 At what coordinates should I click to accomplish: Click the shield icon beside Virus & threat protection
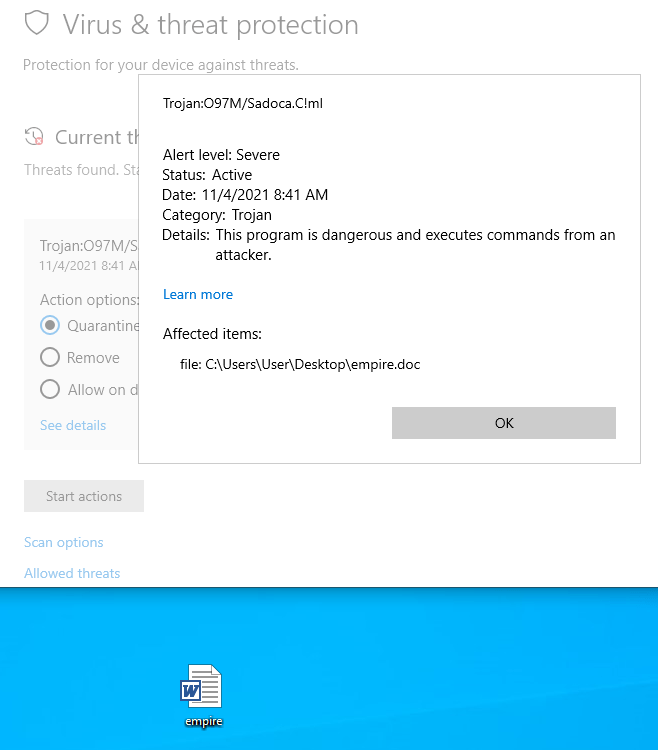pos(37,23)
